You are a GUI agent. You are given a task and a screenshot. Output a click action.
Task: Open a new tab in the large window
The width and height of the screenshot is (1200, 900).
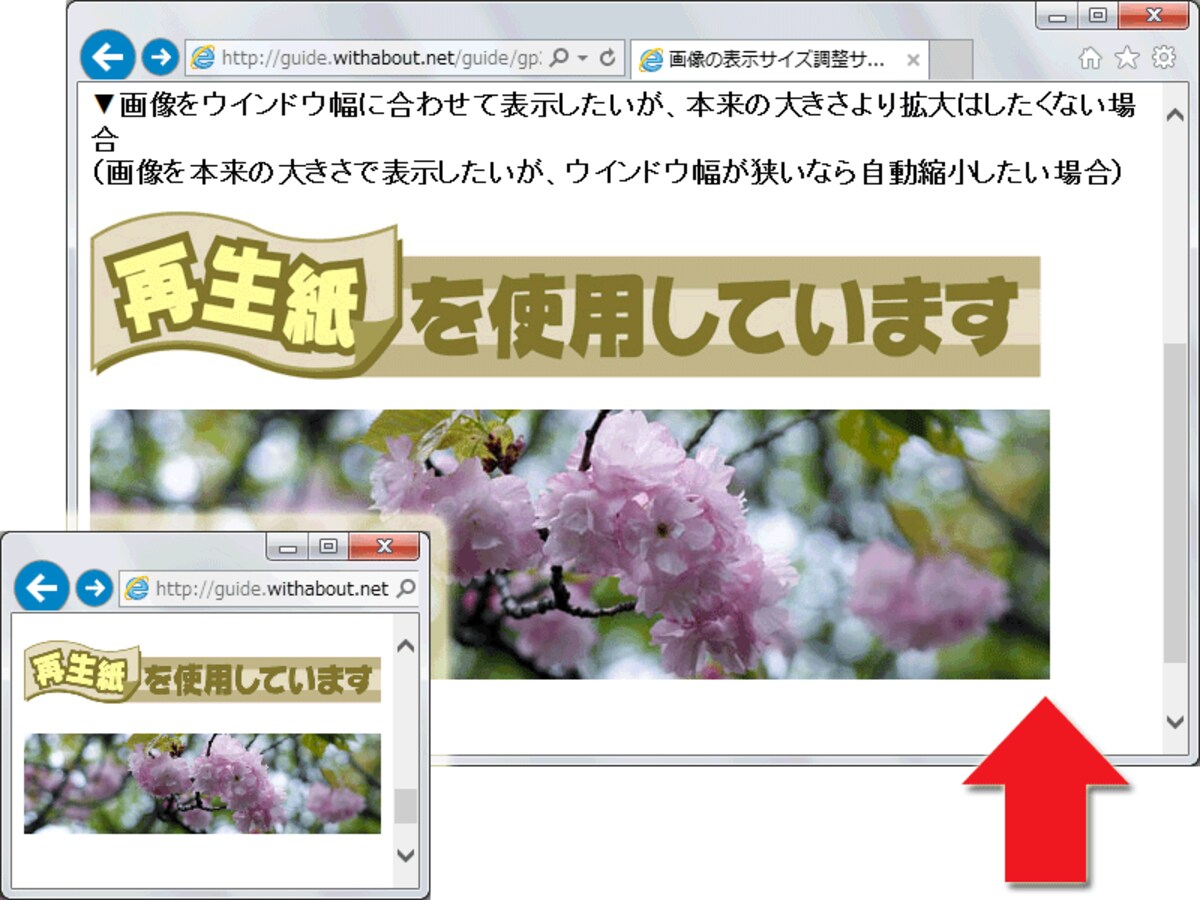click(x=951, y=60)
